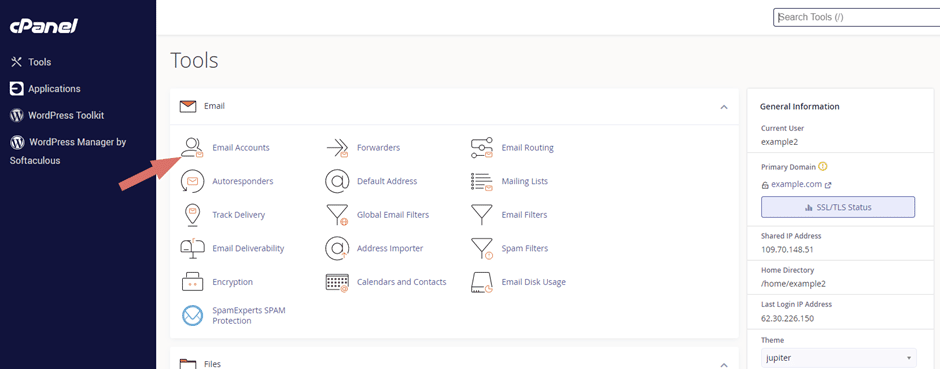Open the Address Importer link
The height and width of the screenshot is (369, 940).
[x=390, y=248]
